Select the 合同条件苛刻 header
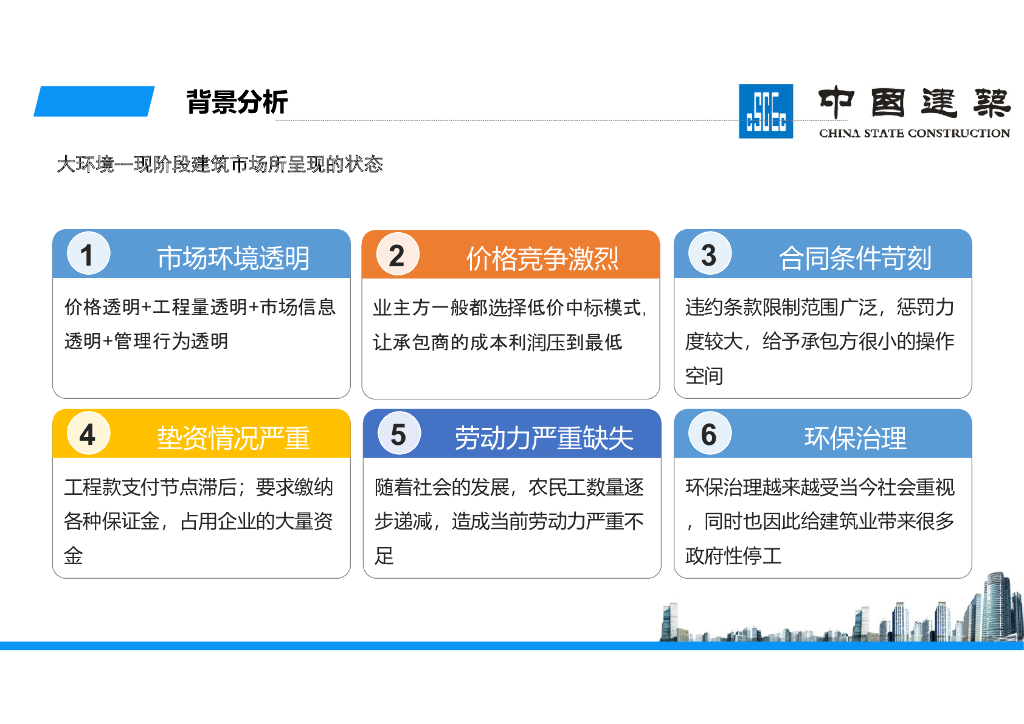1024x724 pixels. coord(854,258)
